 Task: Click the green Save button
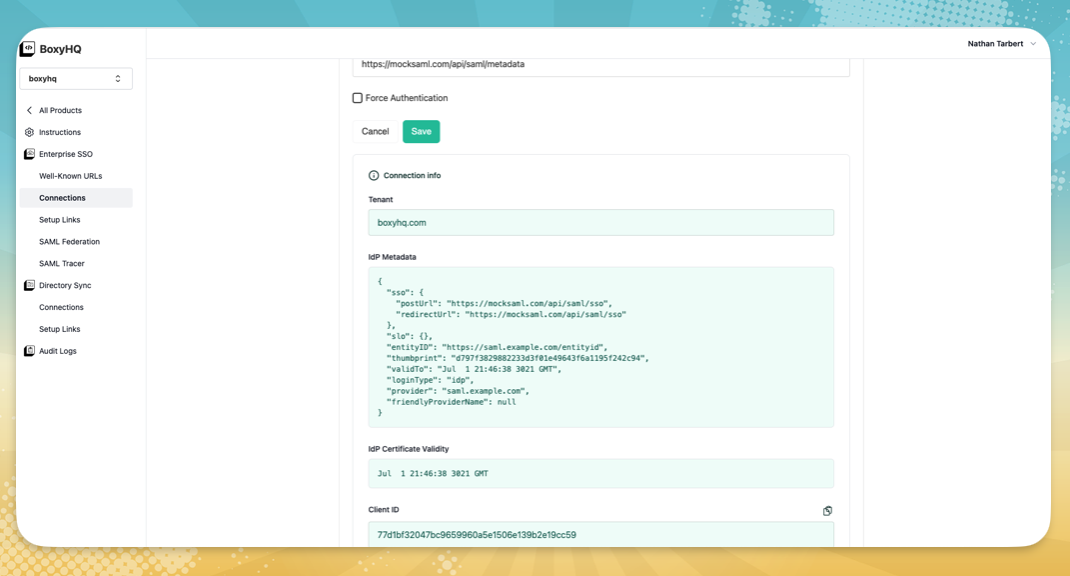click(421, 132)
